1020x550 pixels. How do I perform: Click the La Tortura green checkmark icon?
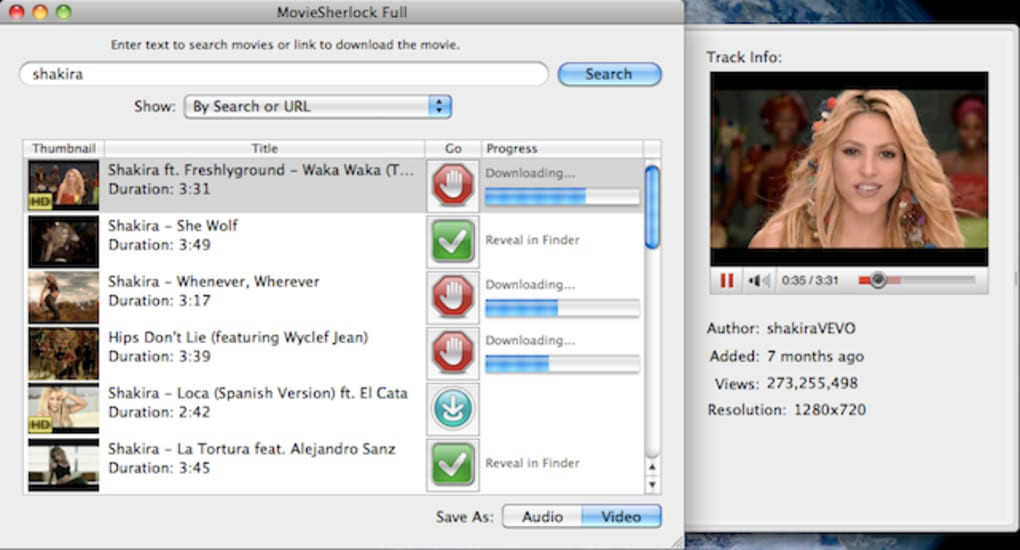(x=453, y=465)
